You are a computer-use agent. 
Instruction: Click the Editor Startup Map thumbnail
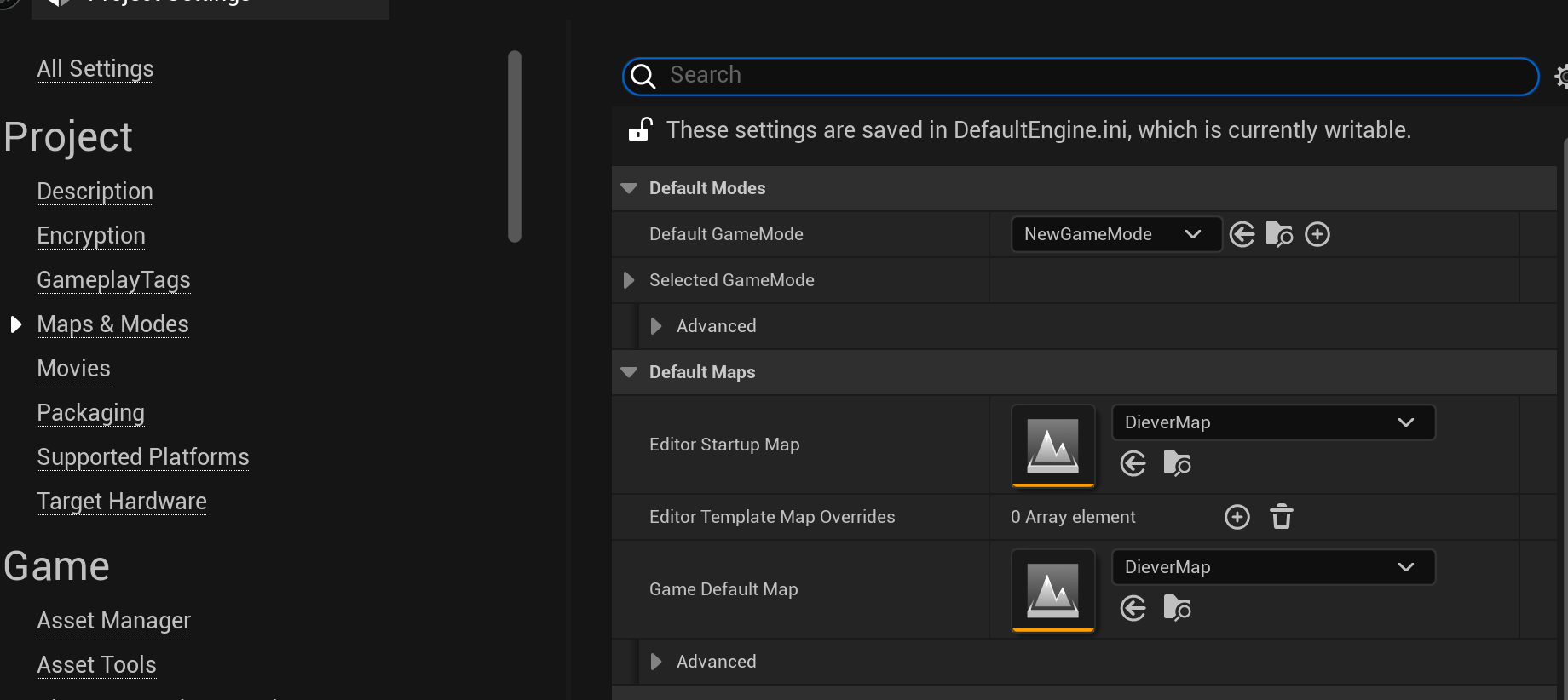point(1053,445)
